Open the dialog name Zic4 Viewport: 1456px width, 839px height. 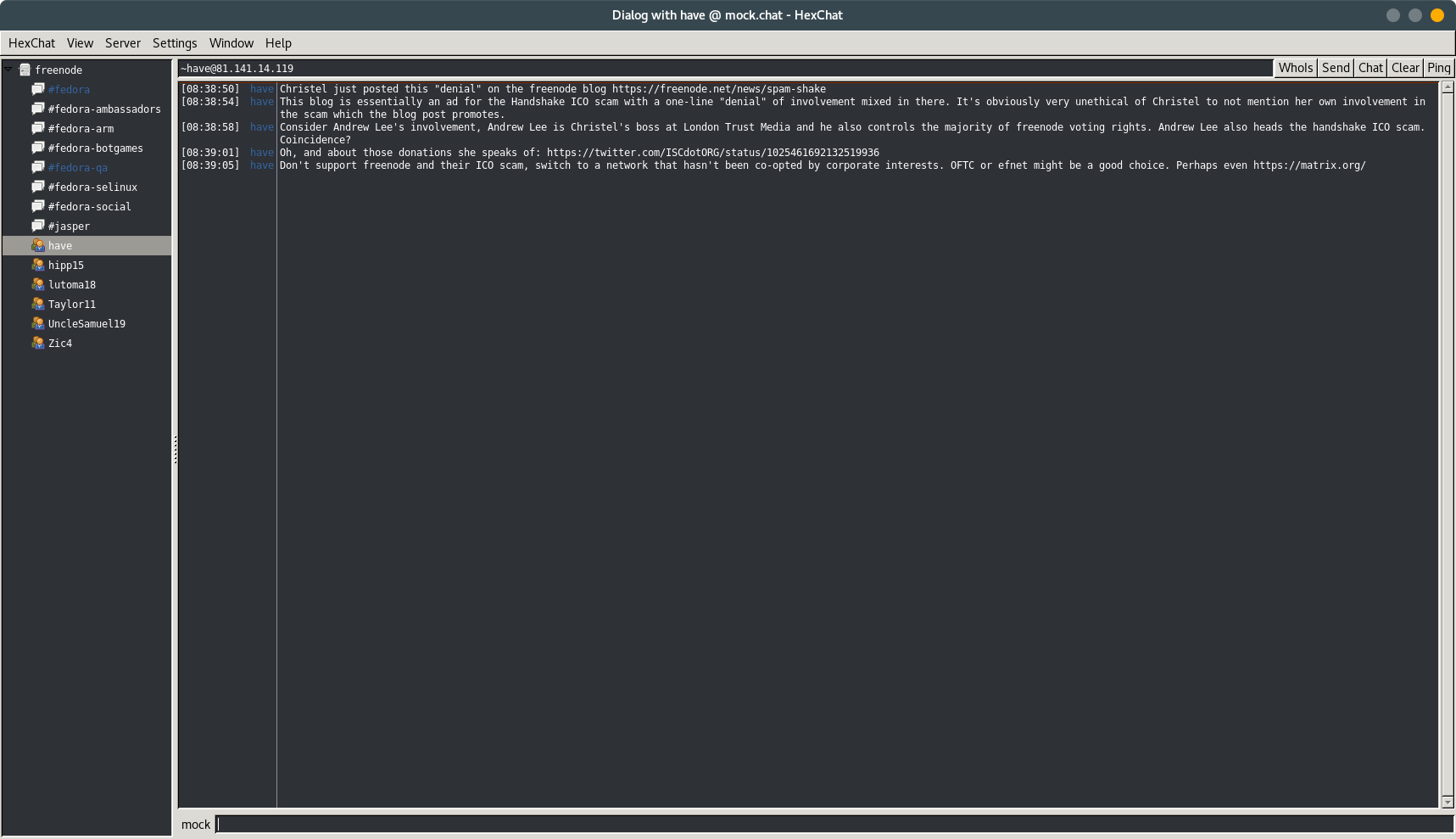pos(60,343)
